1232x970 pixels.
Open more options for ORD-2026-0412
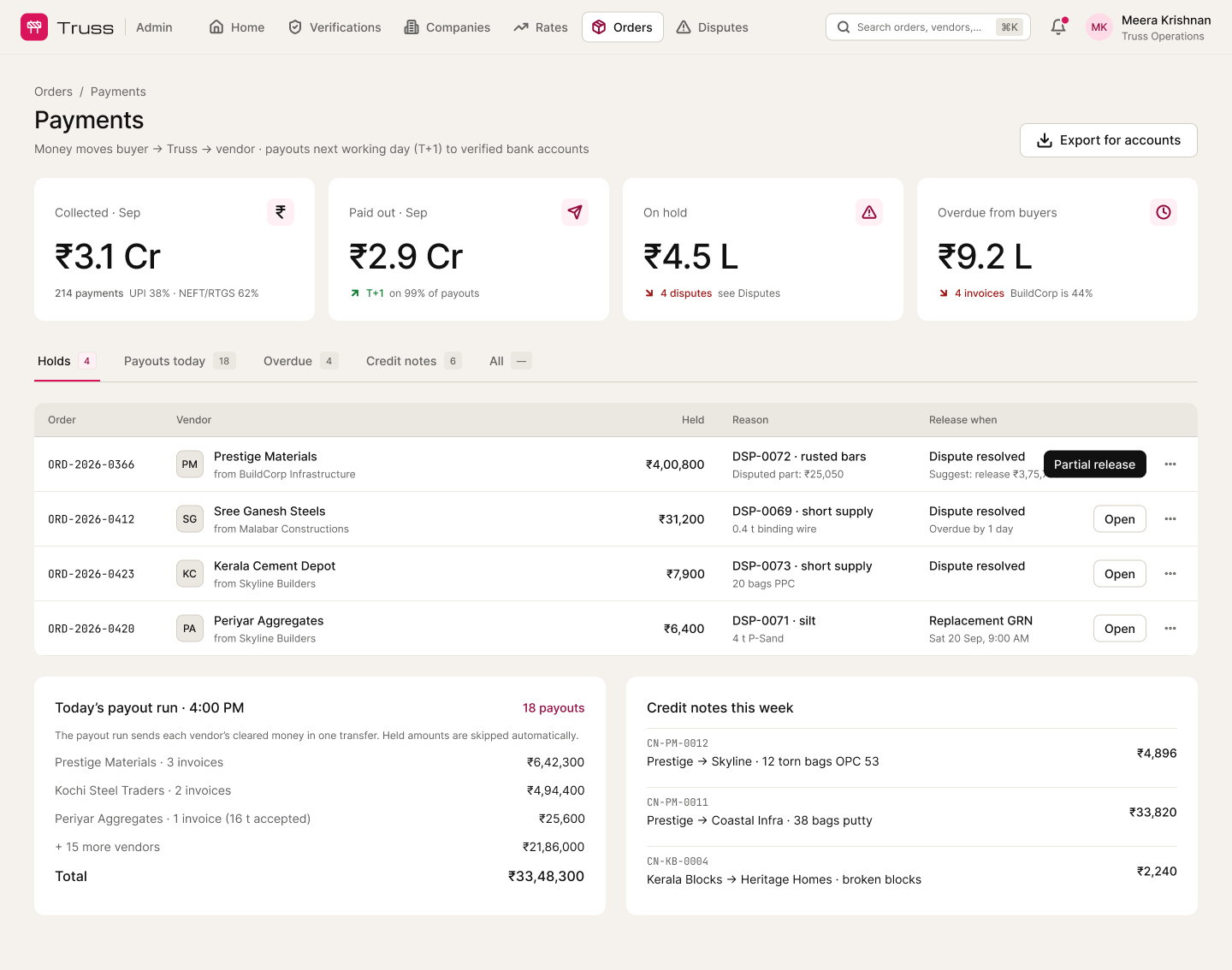pos(1170,519)
